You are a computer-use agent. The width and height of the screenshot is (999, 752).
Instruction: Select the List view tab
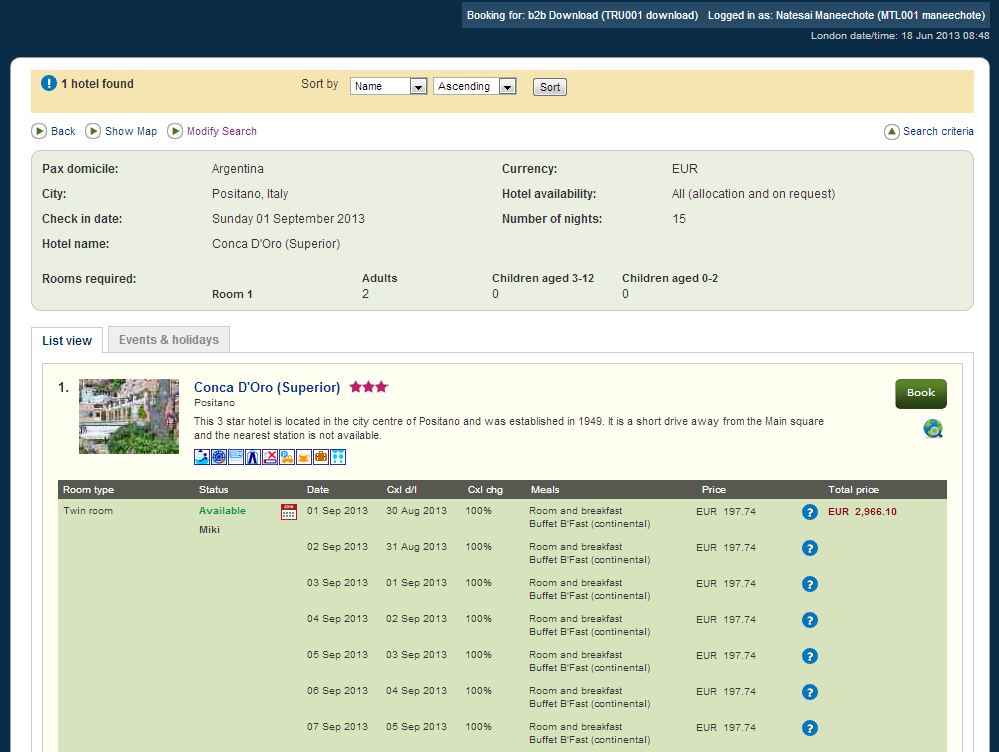pos(67,341)
